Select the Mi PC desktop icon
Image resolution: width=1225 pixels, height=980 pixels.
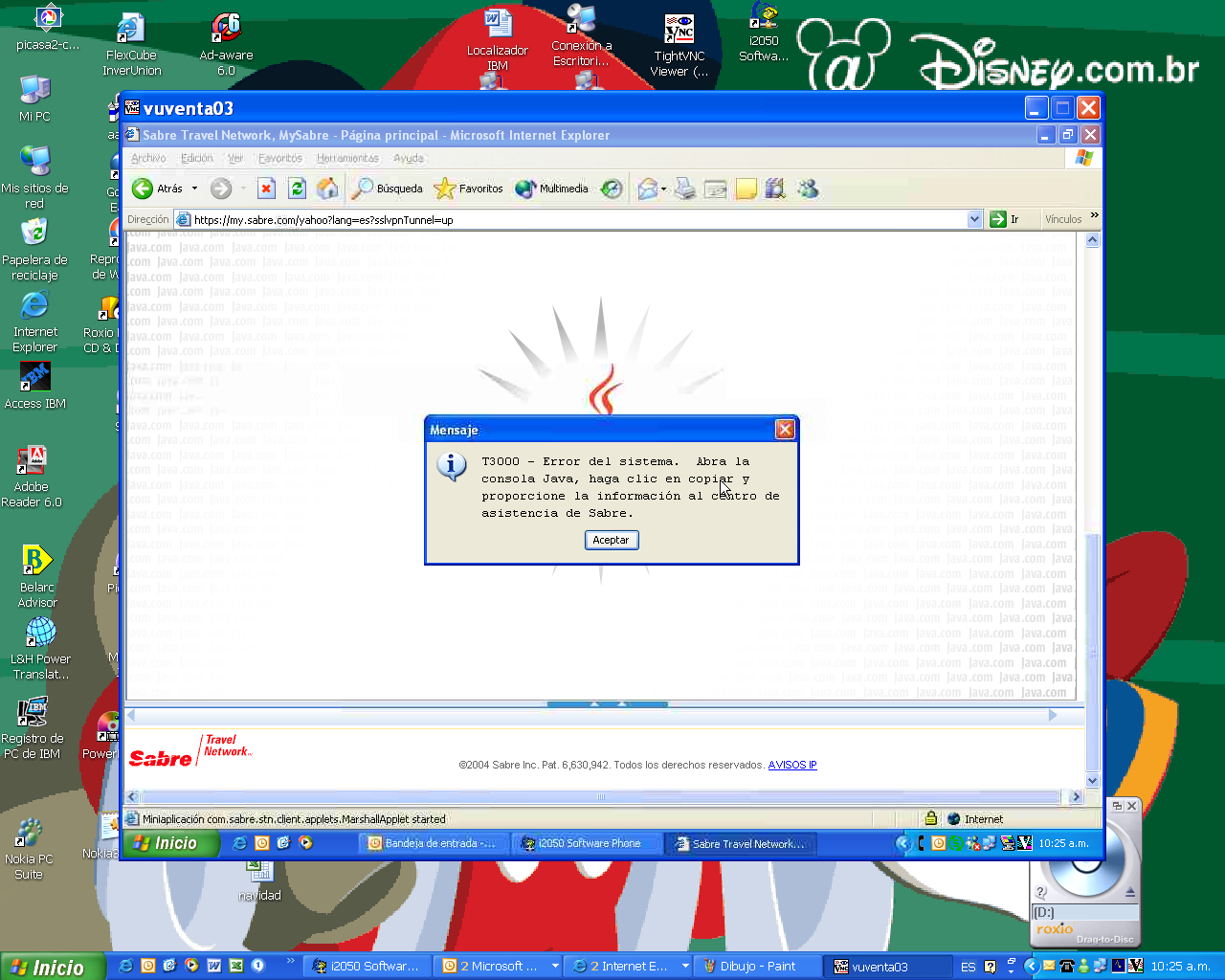34,100
